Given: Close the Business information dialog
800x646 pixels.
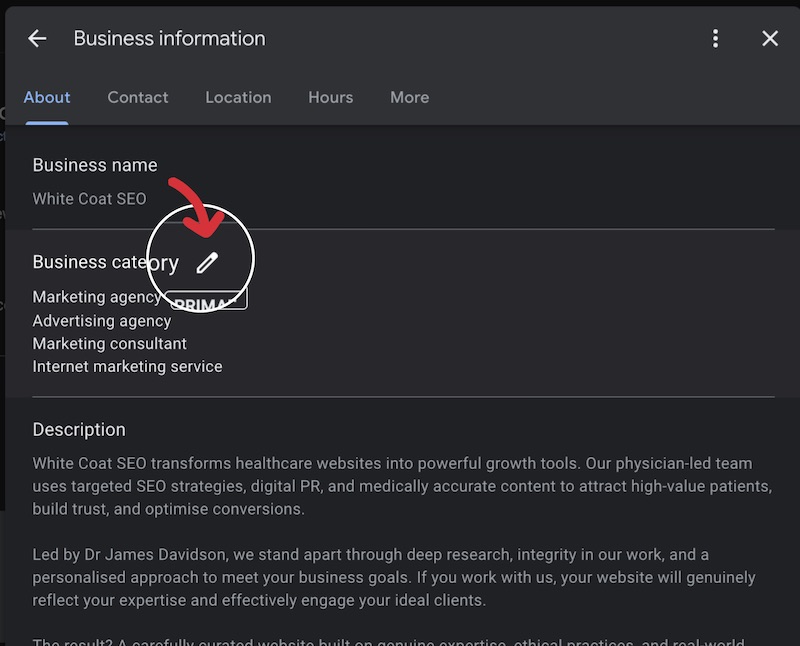Looking at the screenshot, I should coord(770,38).
